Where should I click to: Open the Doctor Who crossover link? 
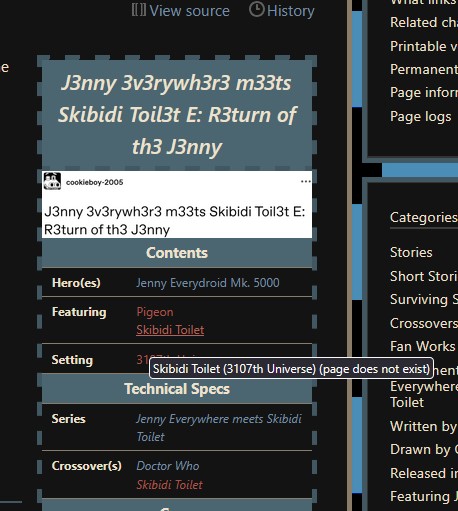click(x=168, y=466)
